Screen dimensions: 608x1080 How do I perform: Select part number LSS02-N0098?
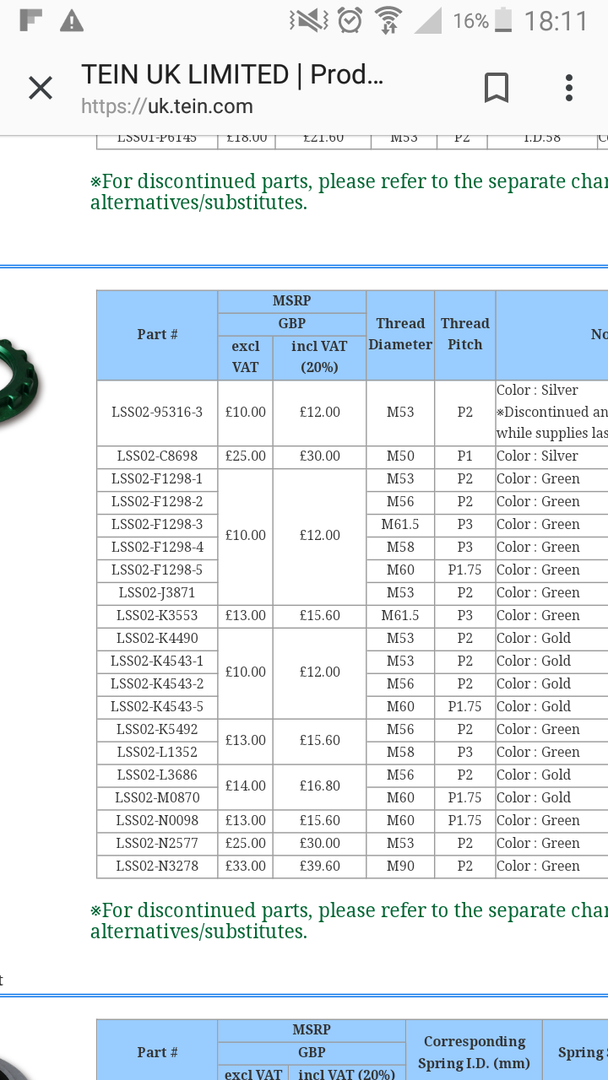[x=157, y=820]
